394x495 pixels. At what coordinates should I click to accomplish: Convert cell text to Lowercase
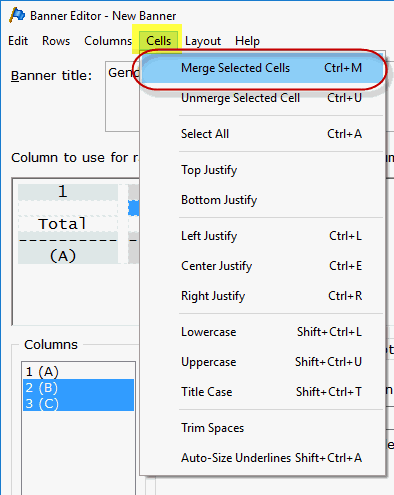click(x=263, y=332)
